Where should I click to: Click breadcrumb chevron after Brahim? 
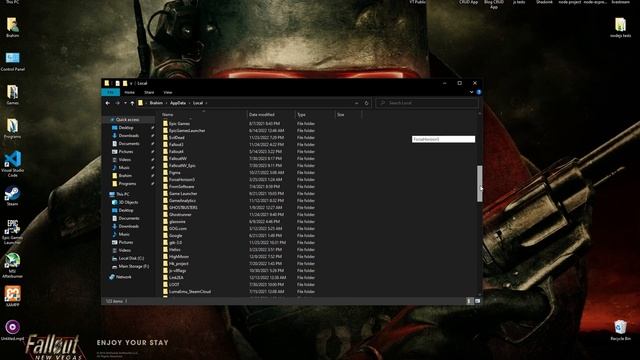[166, 103]
